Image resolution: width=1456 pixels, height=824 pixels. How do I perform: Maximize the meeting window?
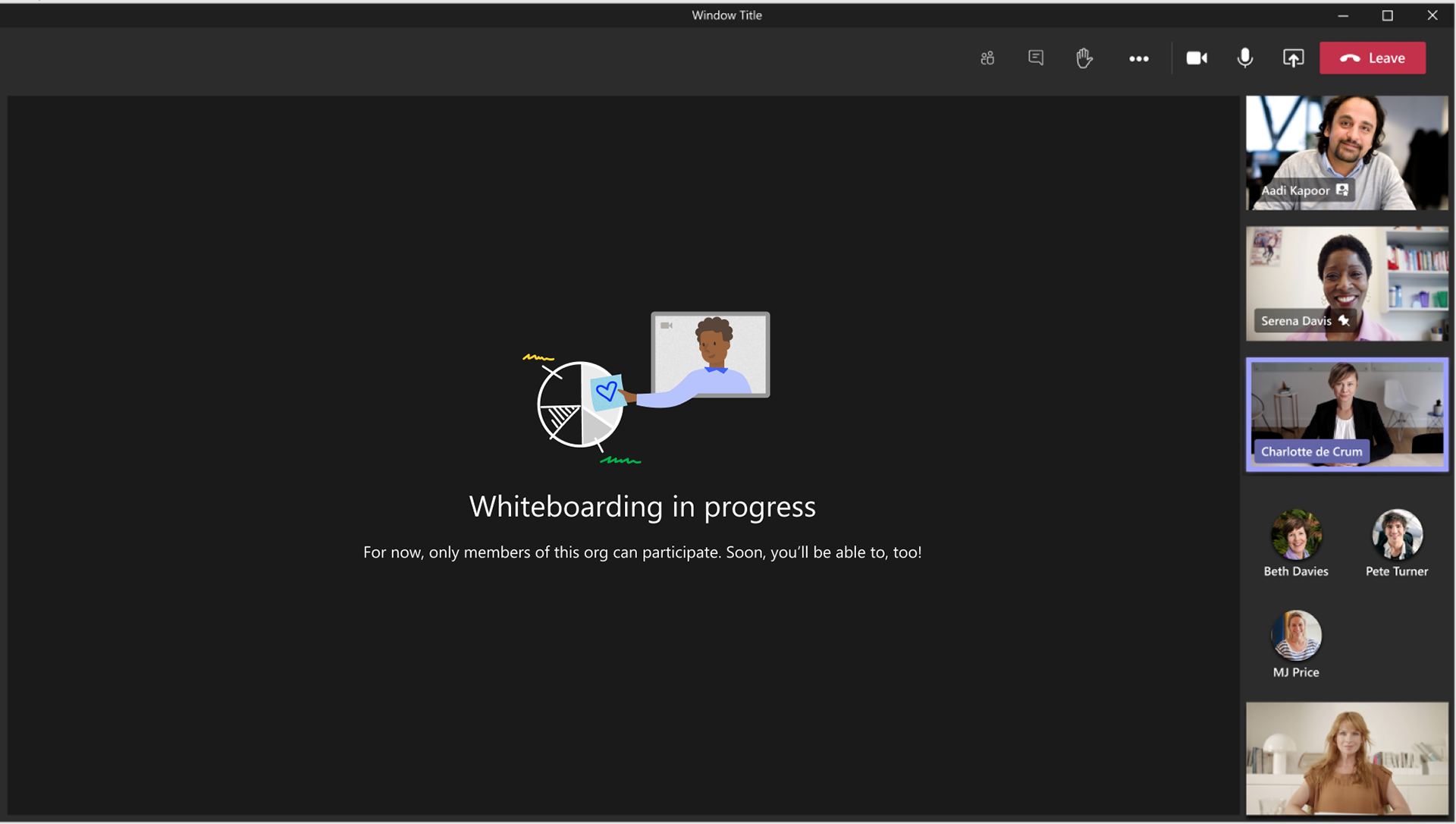(x=1387, y=15)
